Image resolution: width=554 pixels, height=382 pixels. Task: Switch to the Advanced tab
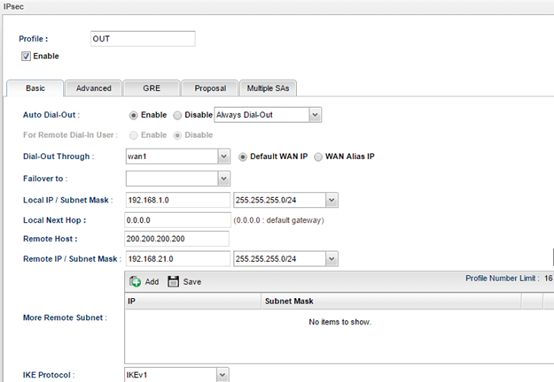click(x=94, y=88)
